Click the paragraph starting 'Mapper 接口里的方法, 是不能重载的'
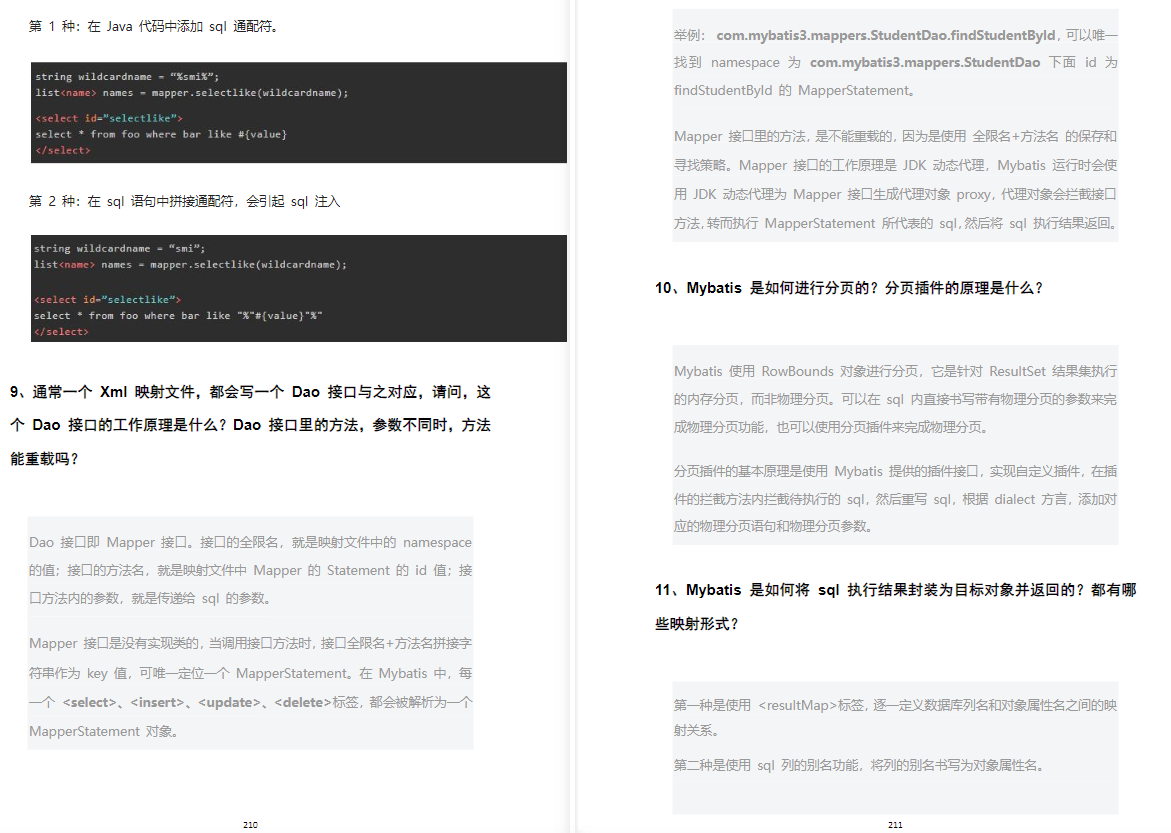The height and width of the screenshot is (833, 1171). (x=895, y=179)
